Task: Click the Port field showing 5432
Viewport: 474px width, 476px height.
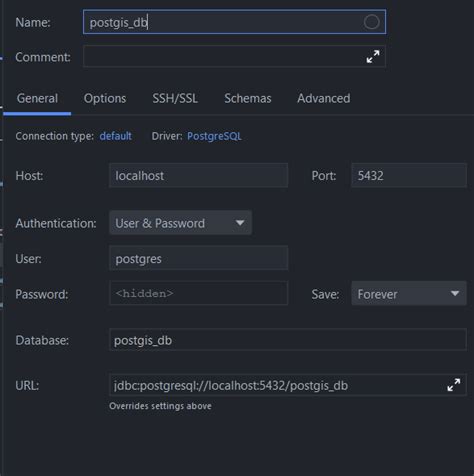Action: click(x=409, y=175)
